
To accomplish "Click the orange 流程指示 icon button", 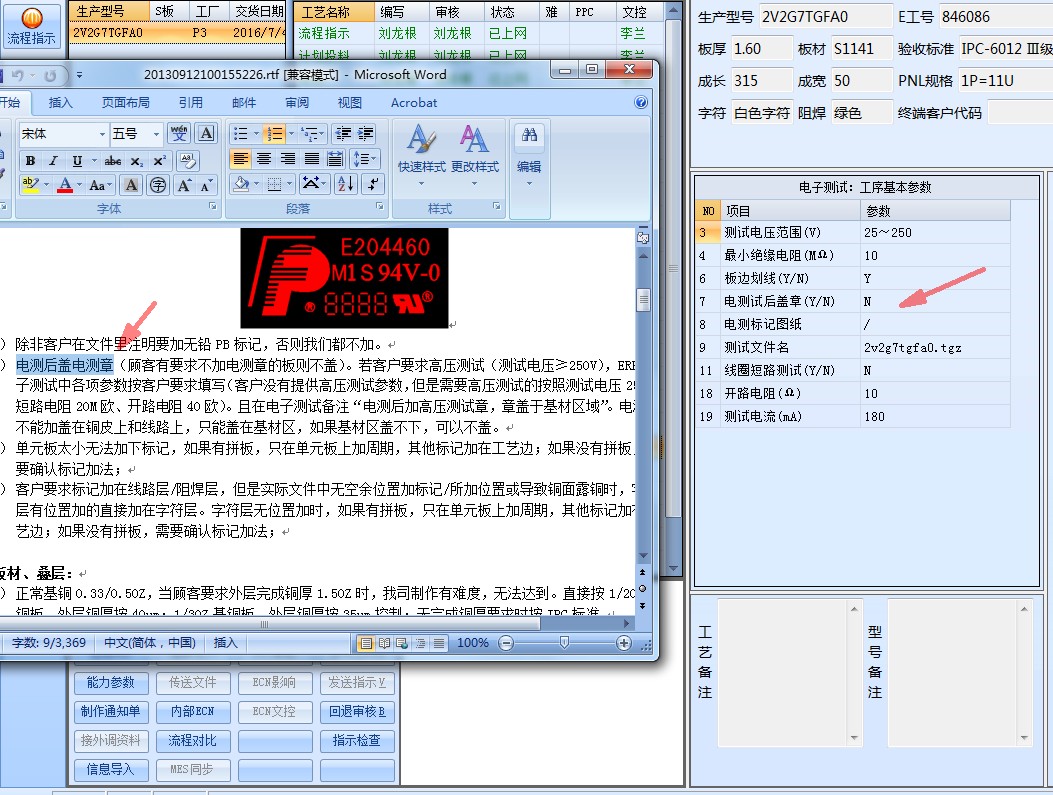I will [x=32, y=26].
